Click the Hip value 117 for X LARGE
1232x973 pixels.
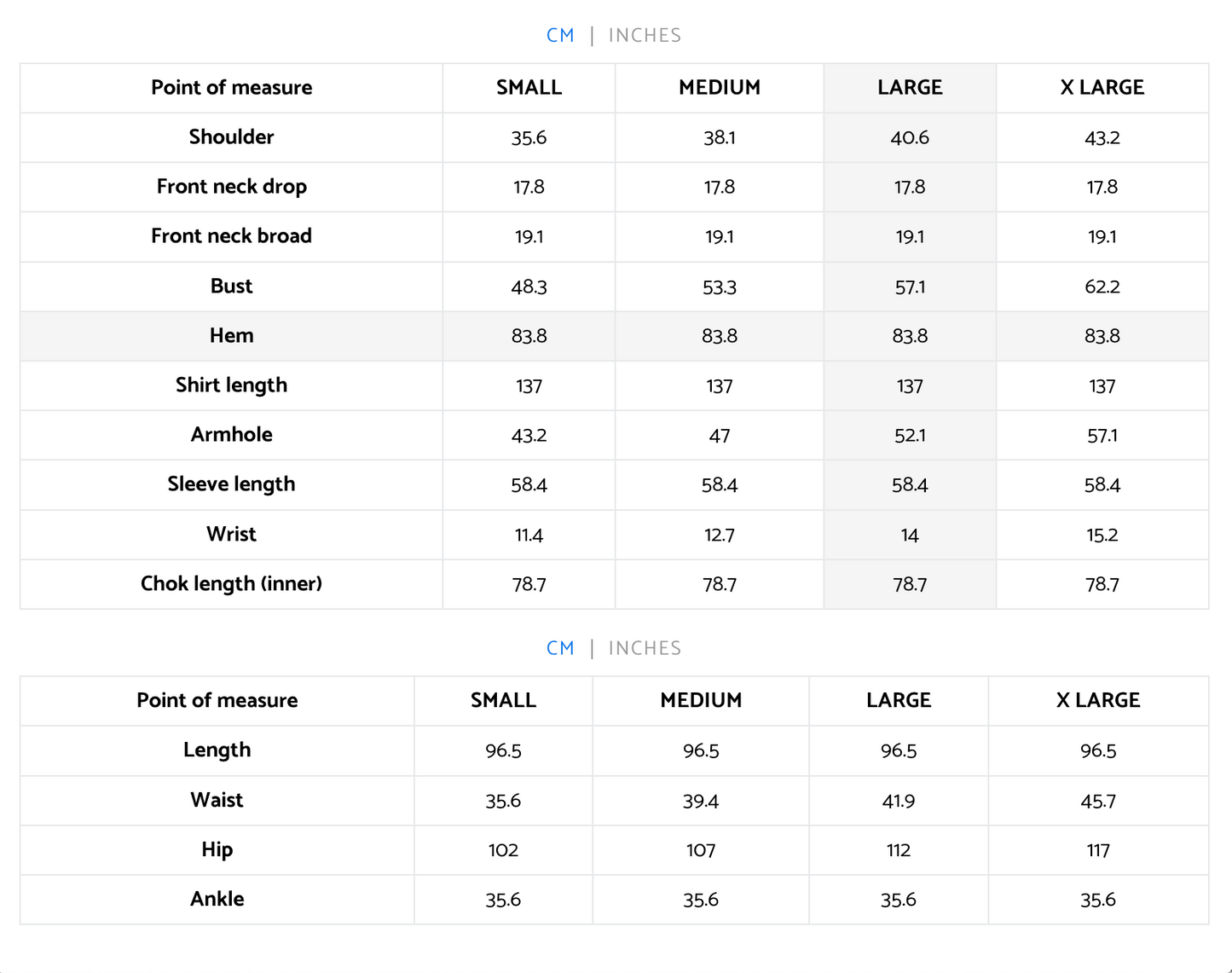[1098, 850]
